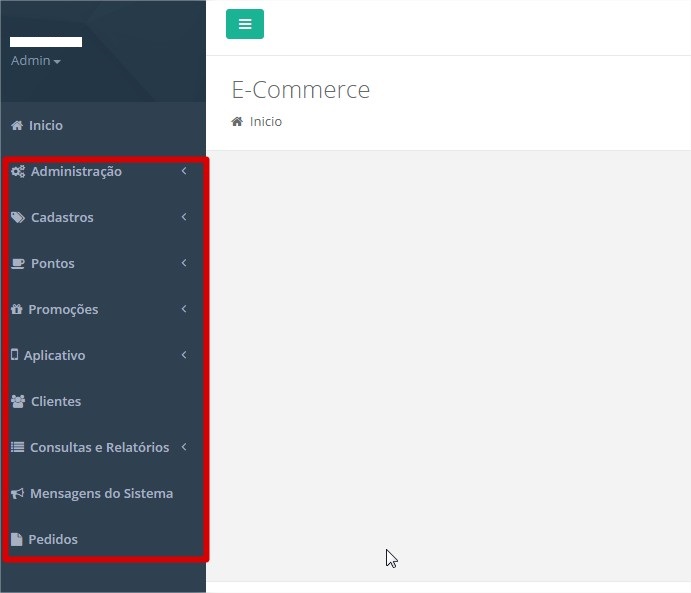The image size is (691, 593).
Task: Click the Inicio breadcrumb link
Action: pos(266,122)
